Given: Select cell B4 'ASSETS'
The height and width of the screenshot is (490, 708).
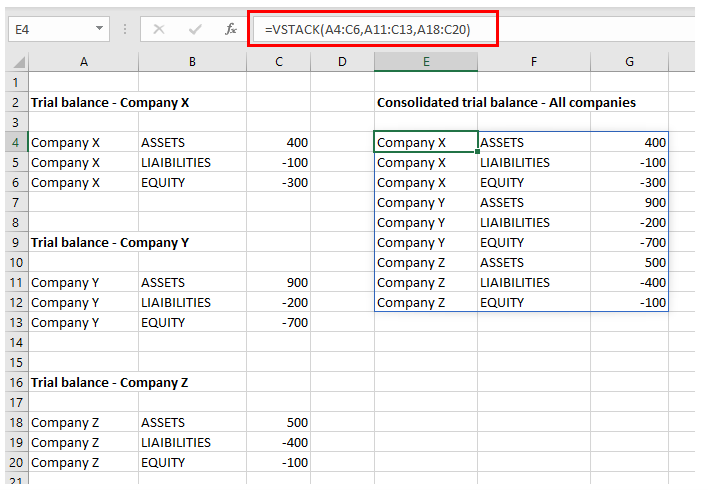Looking at the screenshot, I should pos(192,143).
